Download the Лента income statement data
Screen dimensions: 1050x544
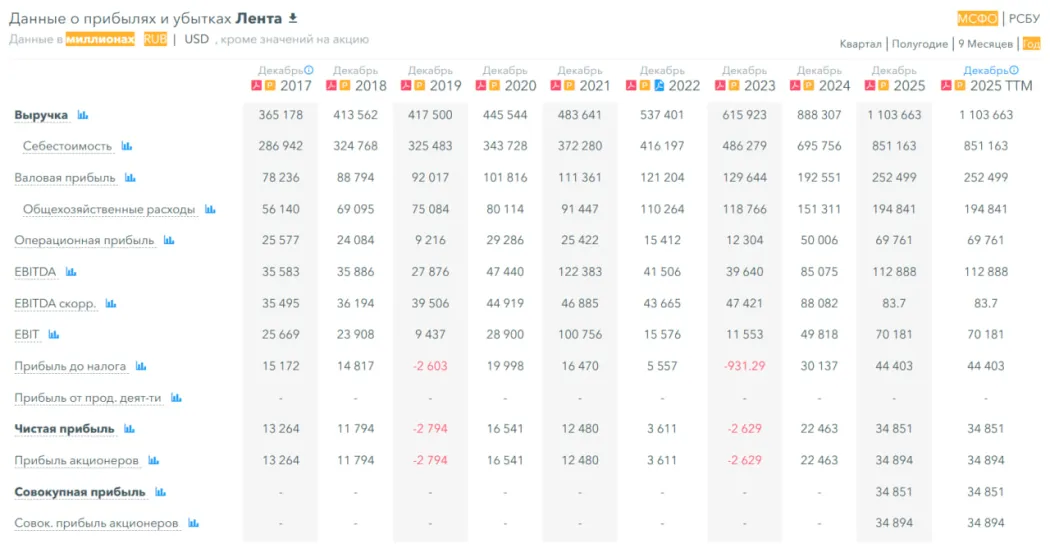point(293,18)
